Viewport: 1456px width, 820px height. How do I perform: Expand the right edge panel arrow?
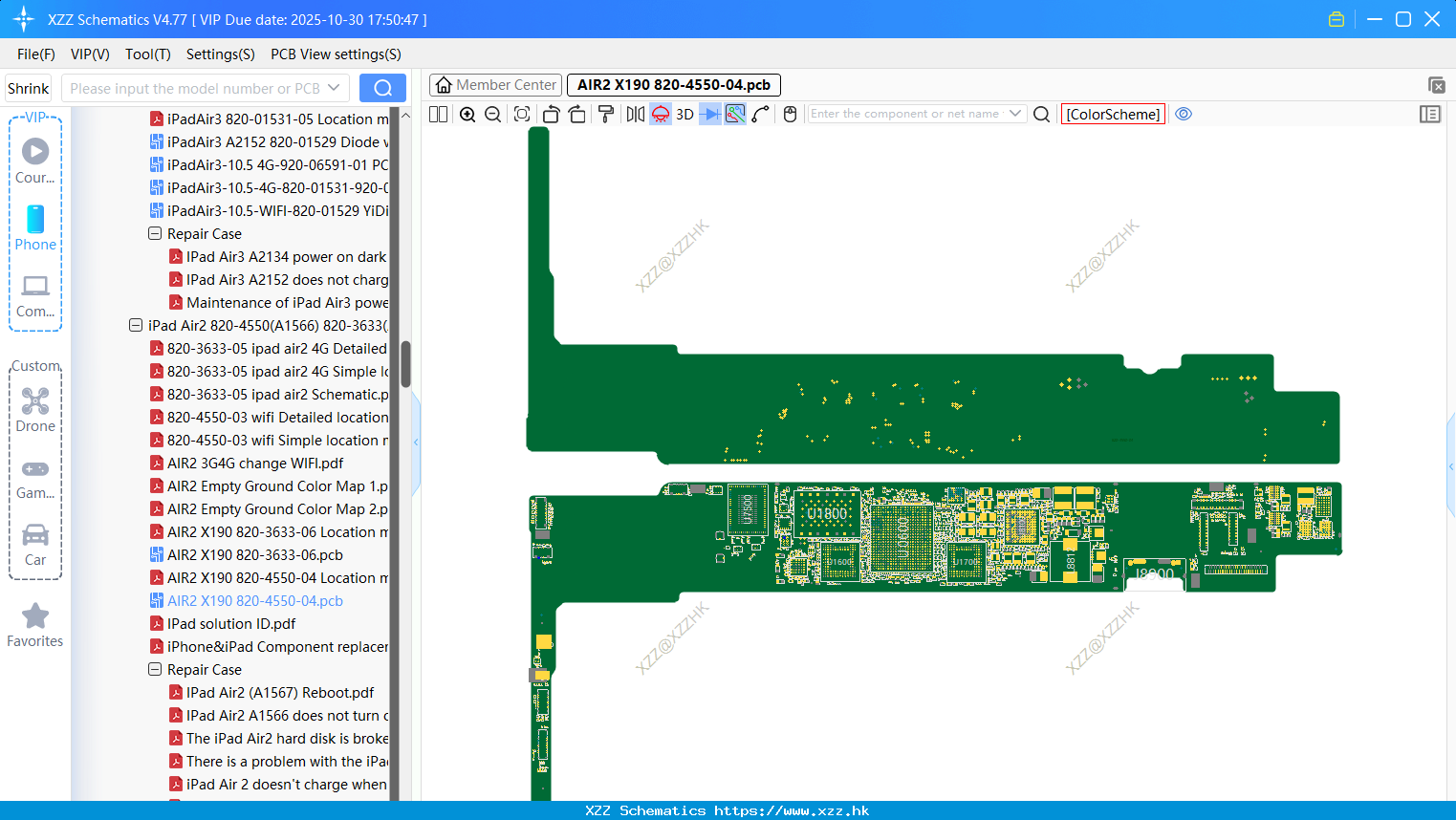point(1451,466)
